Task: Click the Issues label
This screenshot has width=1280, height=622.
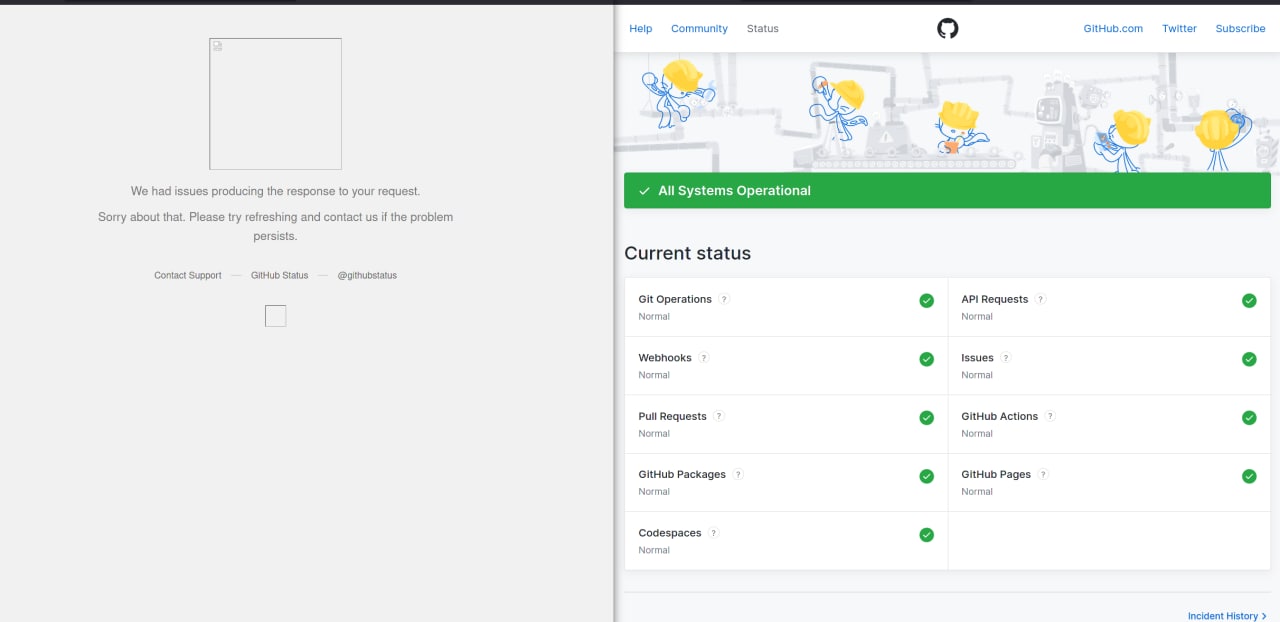Action: pyautogui.click(x=977, y=358)
